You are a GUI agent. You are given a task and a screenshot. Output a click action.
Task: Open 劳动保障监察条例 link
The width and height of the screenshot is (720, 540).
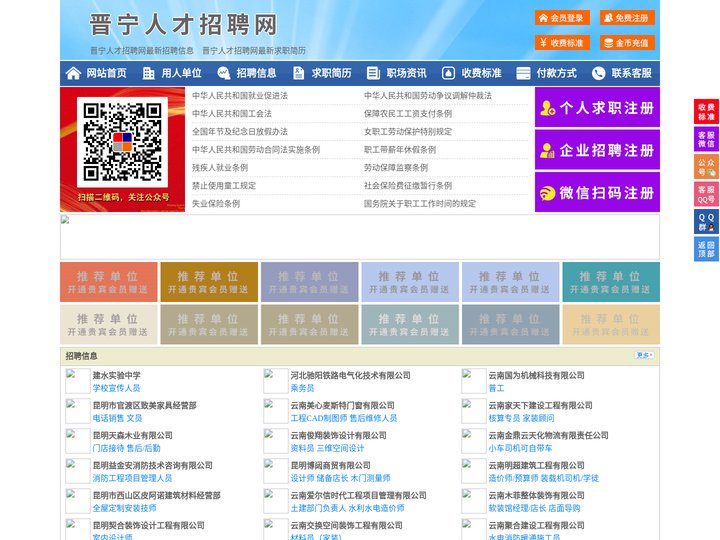pos(396,168)
